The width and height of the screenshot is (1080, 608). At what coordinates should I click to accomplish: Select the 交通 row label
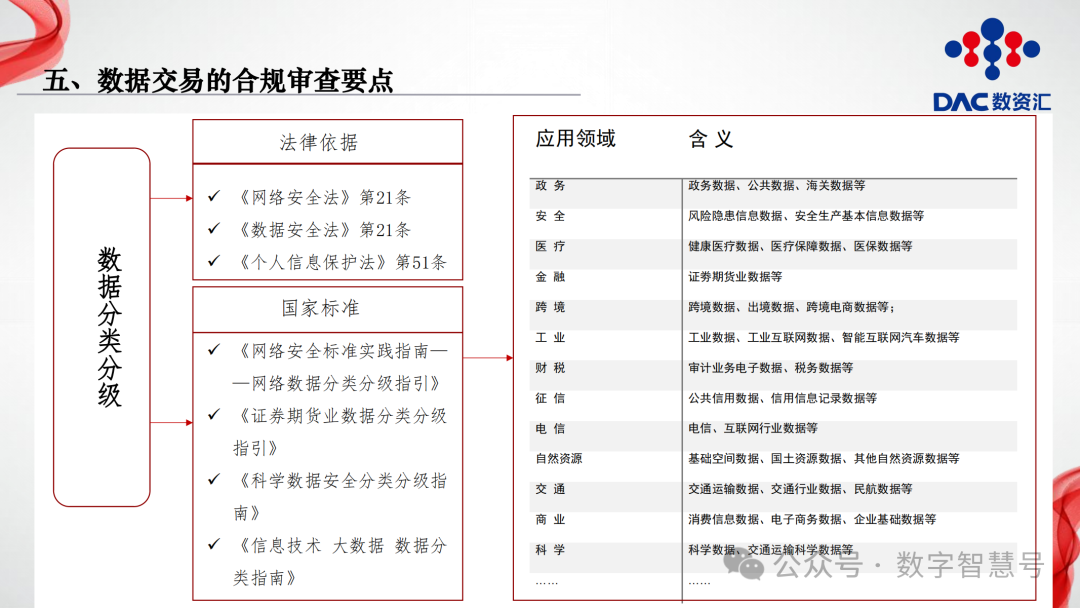click(x=550, y=489)
